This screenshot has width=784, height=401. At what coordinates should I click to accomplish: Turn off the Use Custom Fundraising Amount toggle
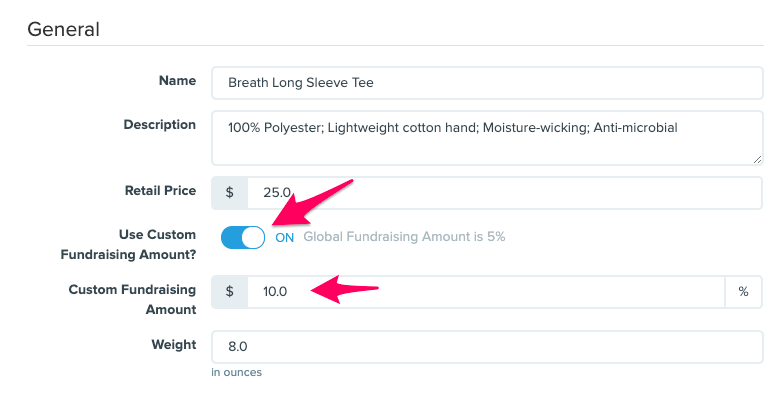pos(242,237)
